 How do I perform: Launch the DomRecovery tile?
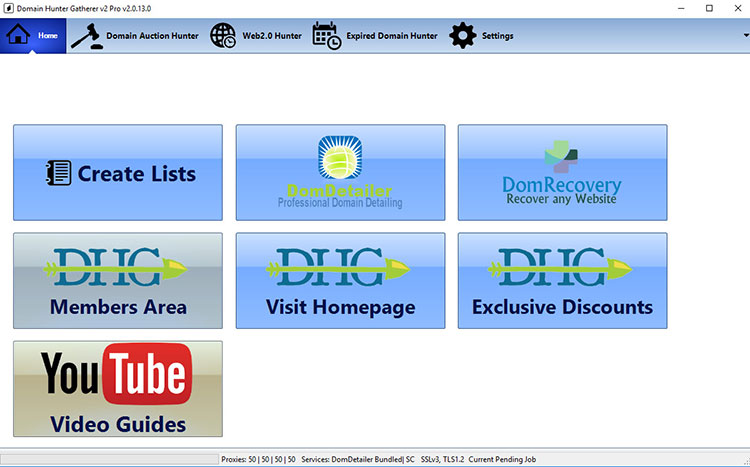[x=562, y=173]
